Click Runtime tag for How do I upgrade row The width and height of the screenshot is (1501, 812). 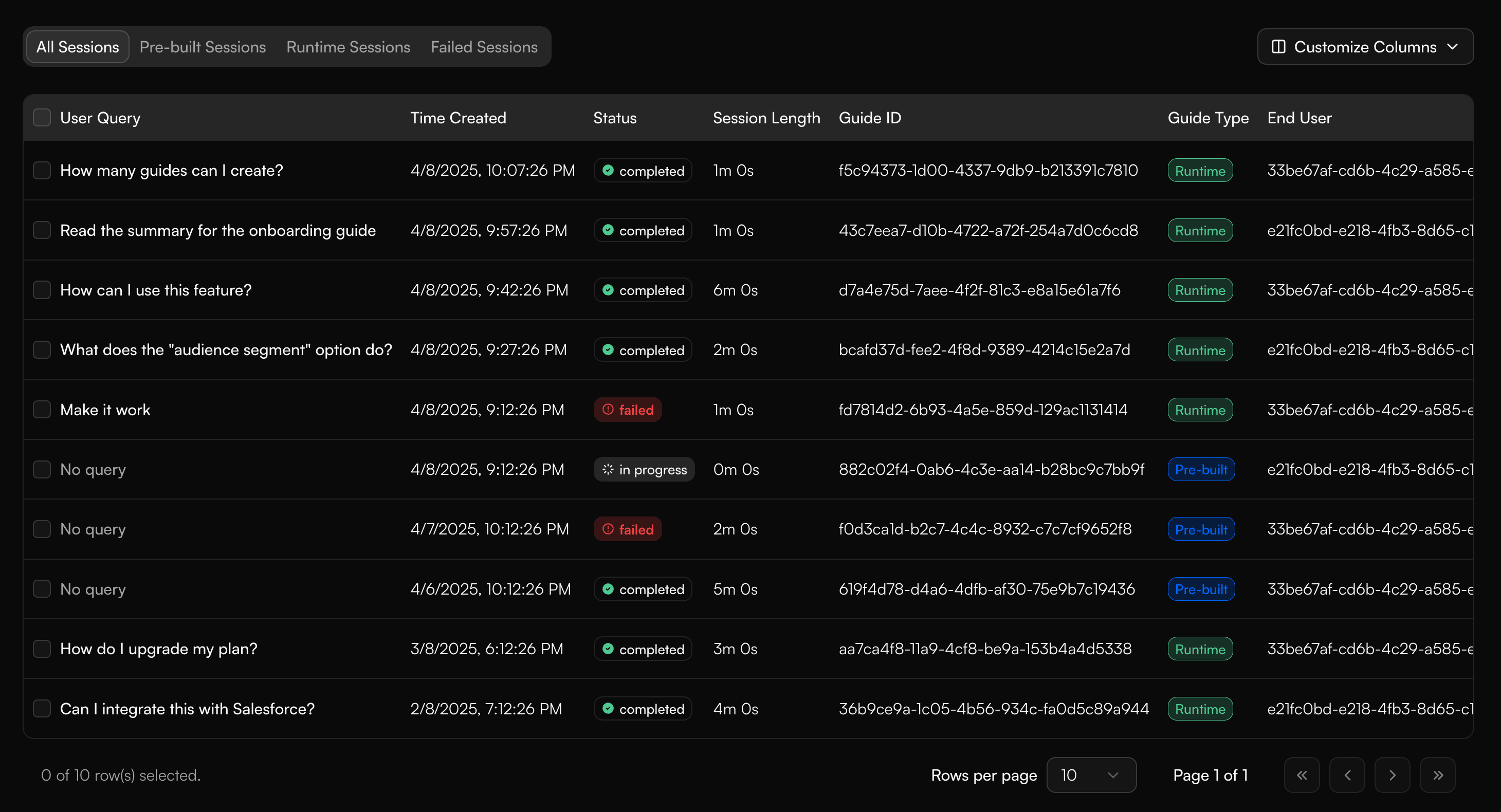1200,649
